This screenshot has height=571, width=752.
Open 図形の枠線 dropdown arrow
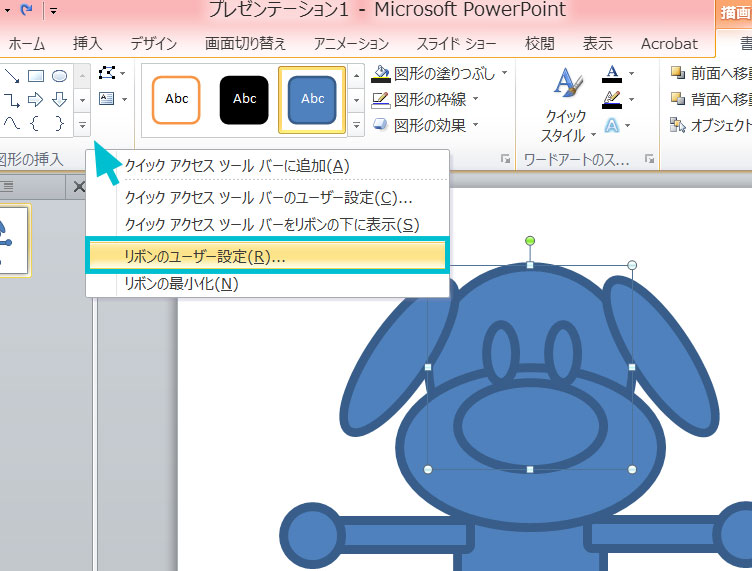[x=475, y=99]
